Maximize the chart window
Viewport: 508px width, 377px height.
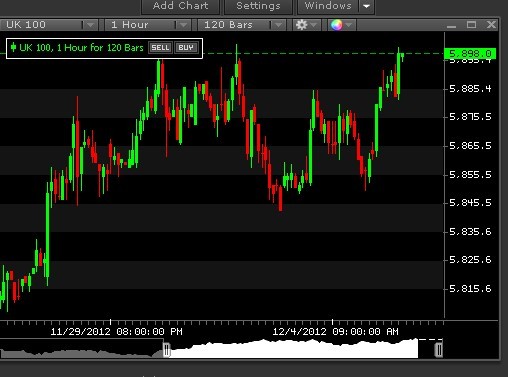[471, 25]
